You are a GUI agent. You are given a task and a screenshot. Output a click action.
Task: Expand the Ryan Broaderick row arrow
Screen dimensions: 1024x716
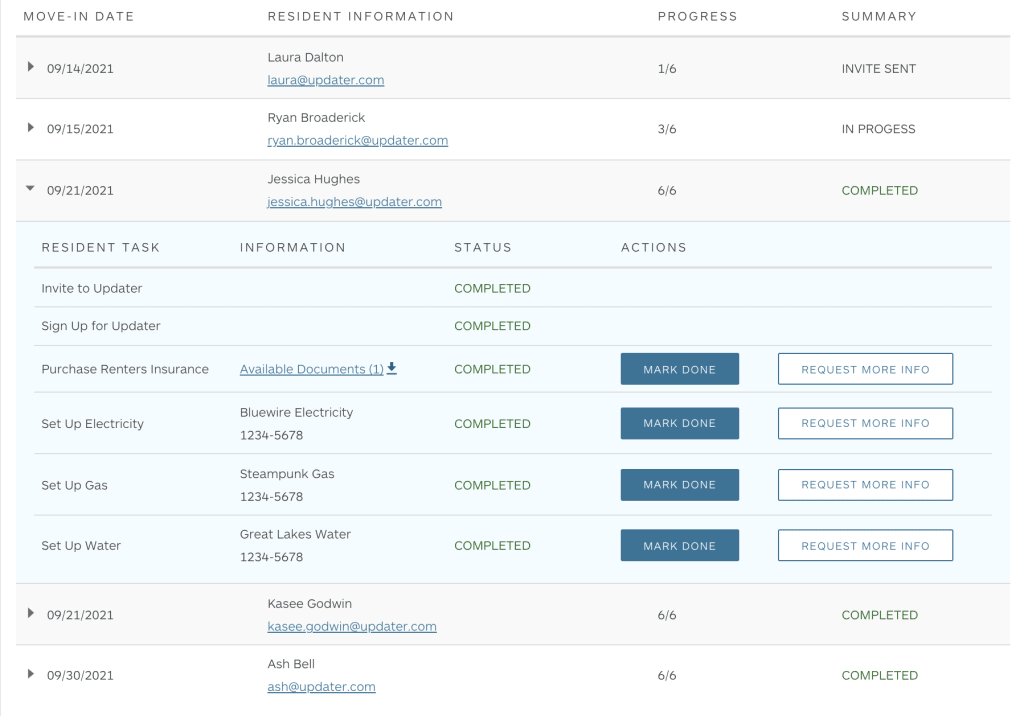[30, 127]
